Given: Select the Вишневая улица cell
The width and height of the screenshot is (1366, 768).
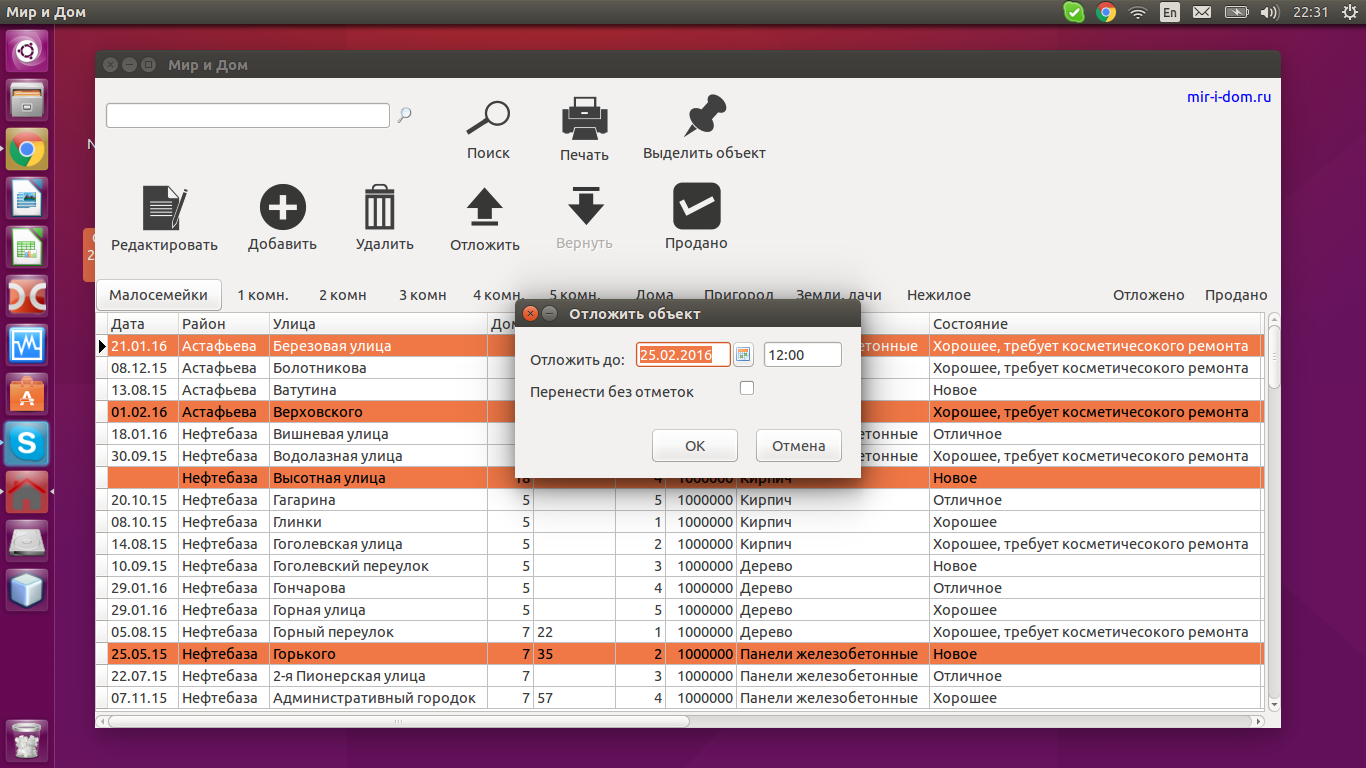Looking at the screenshot, I should click(x=378, y=434).
